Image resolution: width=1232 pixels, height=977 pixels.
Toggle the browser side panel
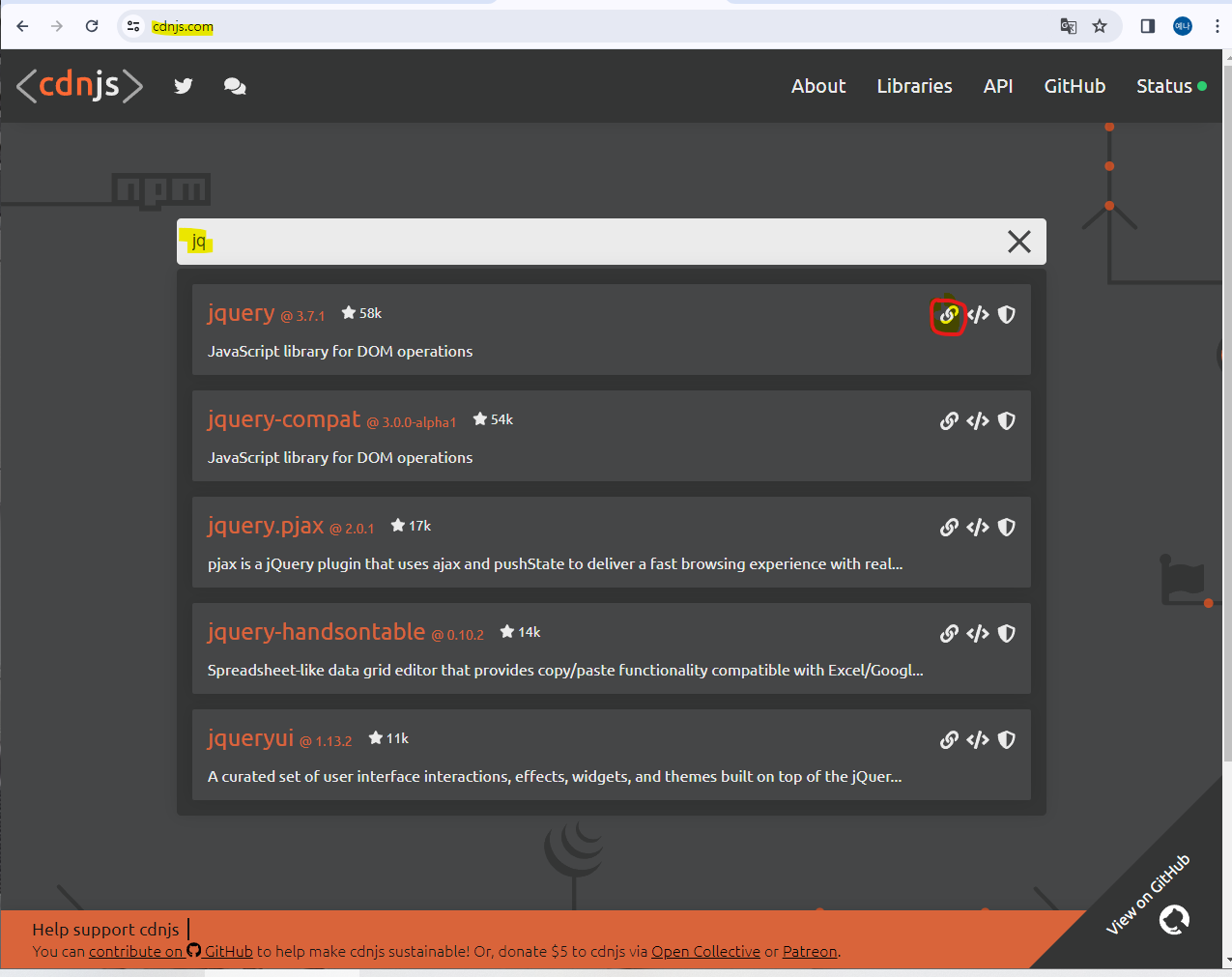[1148, 26]
